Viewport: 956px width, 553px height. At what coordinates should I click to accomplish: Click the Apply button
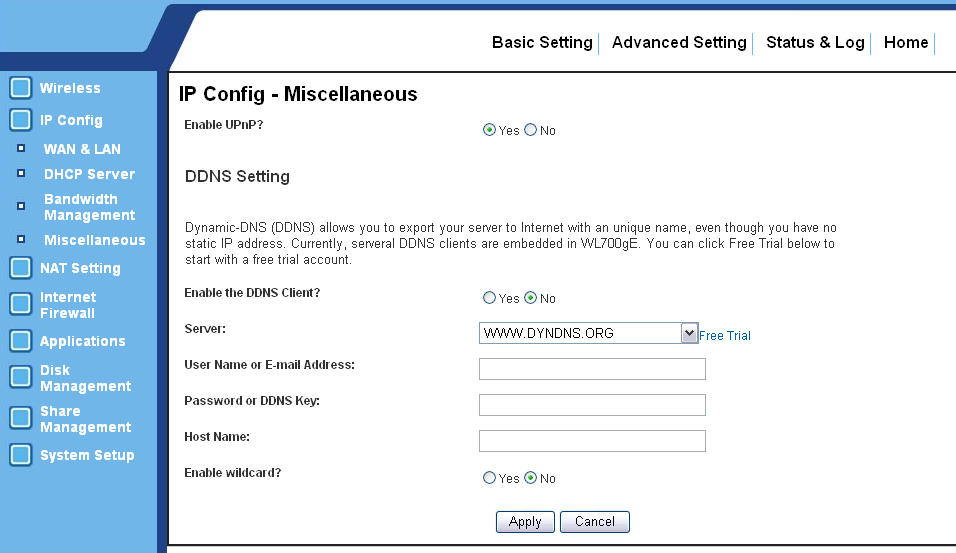click(x=525, y=522)
